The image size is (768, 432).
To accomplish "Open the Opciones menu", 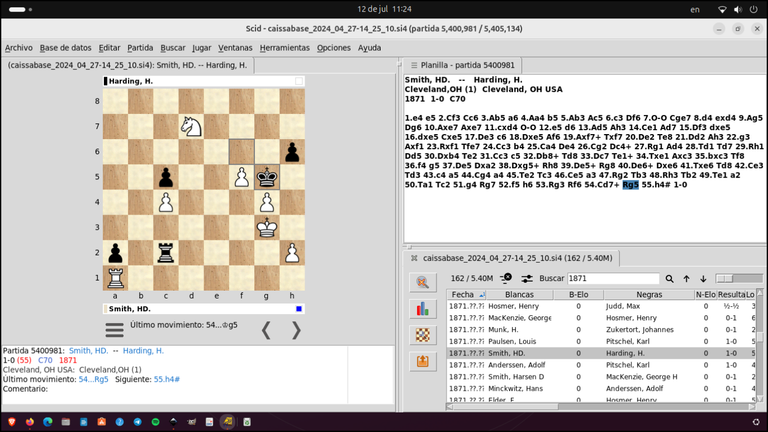I will click(334, 48).
